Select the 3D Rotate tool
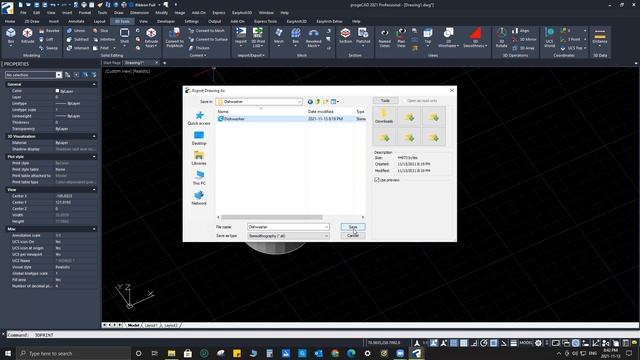This screenshot has width=640, height=360. 502,38
